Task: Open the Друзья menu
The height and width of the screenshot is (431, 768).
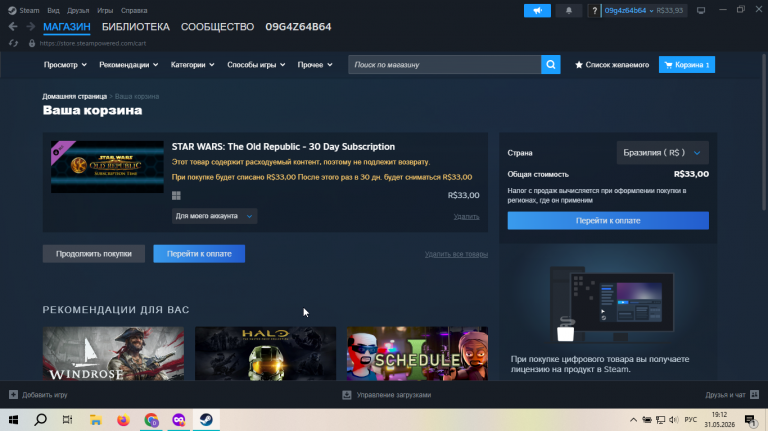Action: [78, 10]
